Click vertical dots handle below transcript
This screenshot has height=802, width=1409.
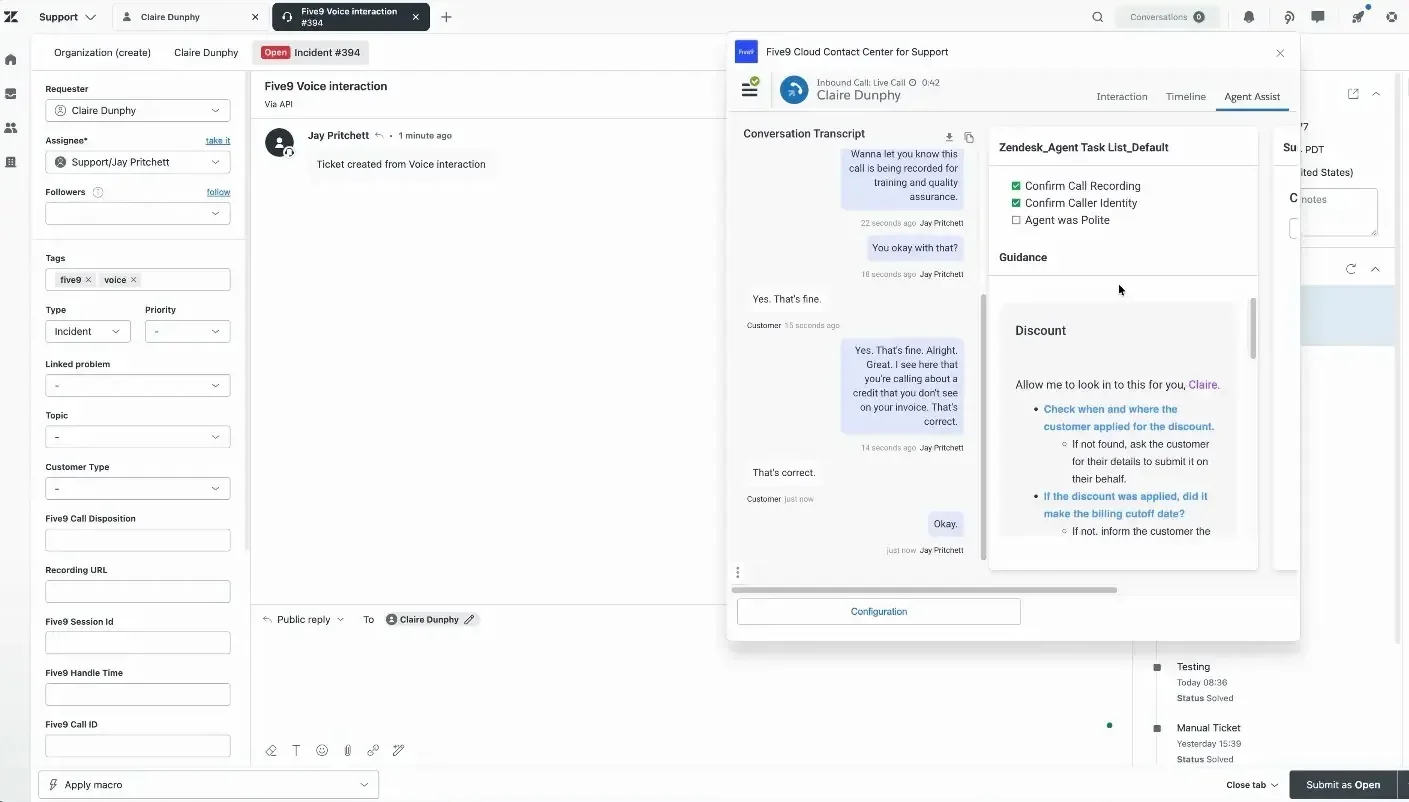point(738,573)
